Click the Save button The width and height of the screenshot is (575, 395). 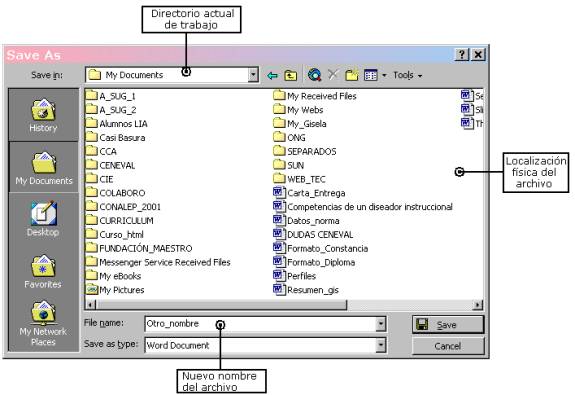(448, 325)
